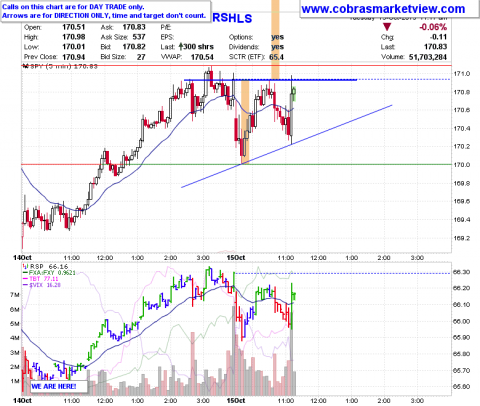Select the FXA:FXY legend entry
Screen dimensions: 480x406
click(x=49, y=273)
